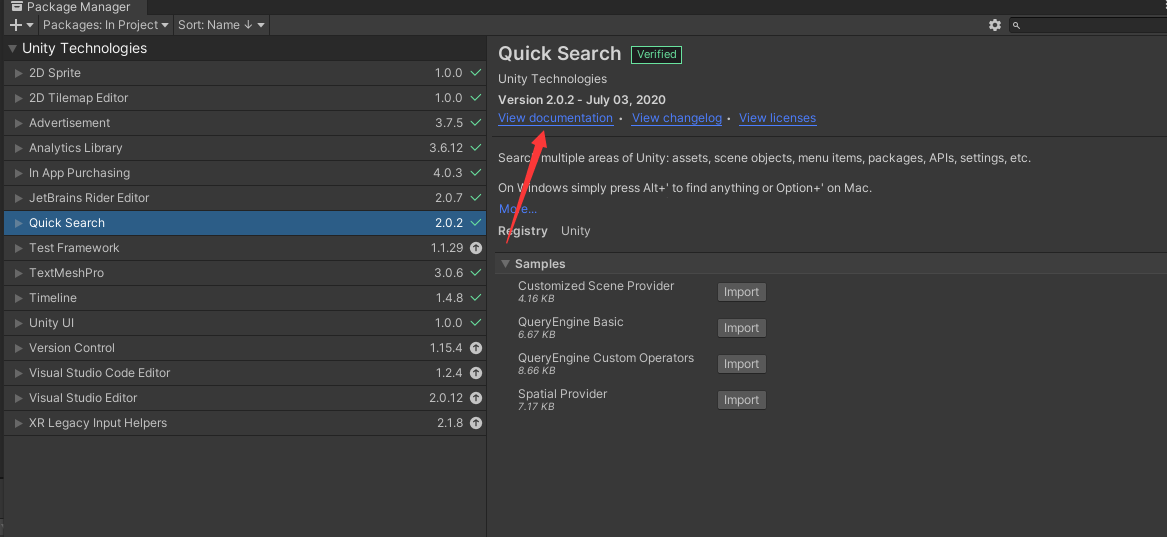Click installed checkmark for TextMeshPro

click(476, 273)
